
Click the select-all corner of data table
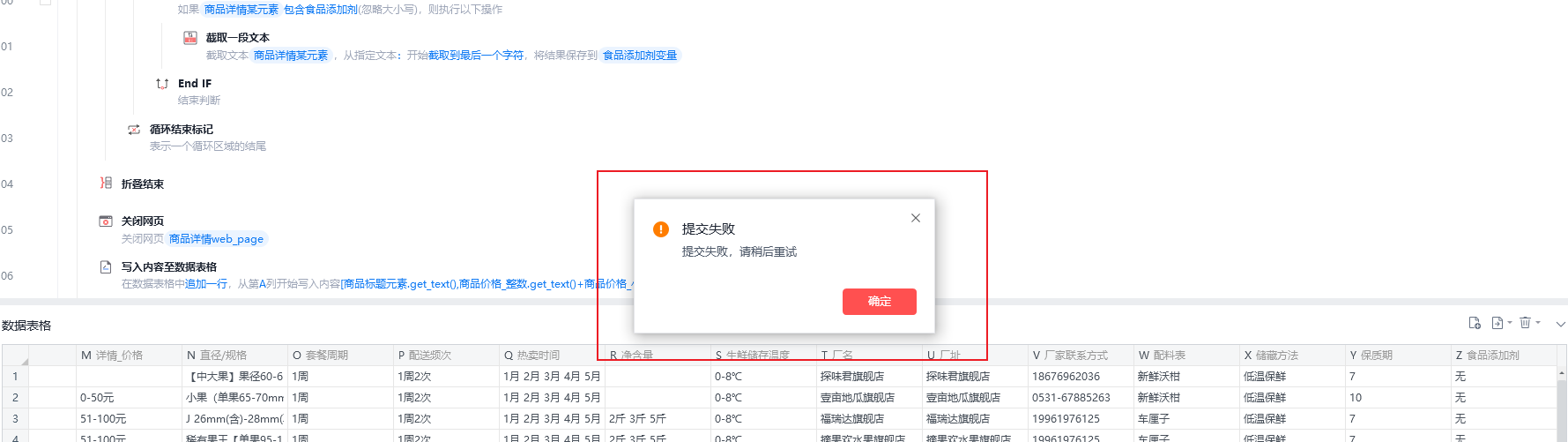pos(15,356)
